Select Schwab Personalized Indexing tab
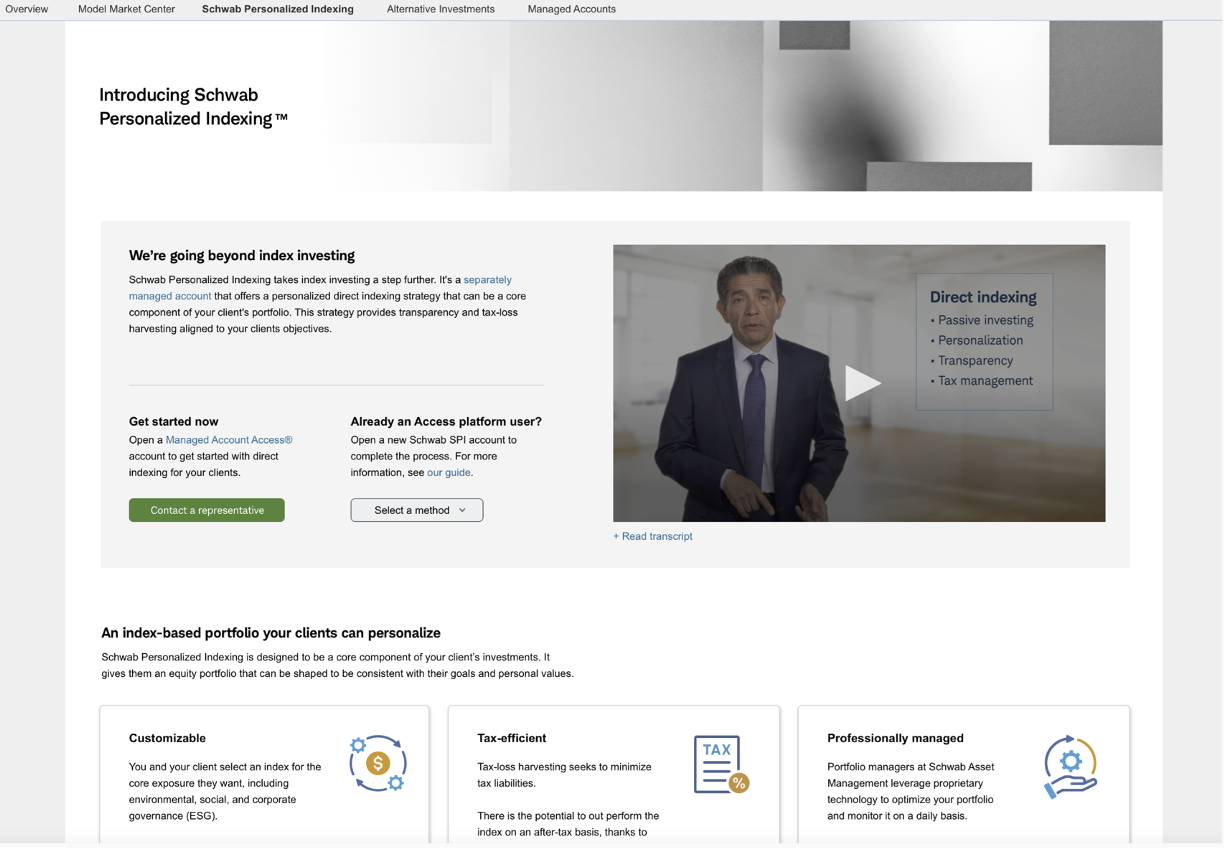 click(278, 9)
